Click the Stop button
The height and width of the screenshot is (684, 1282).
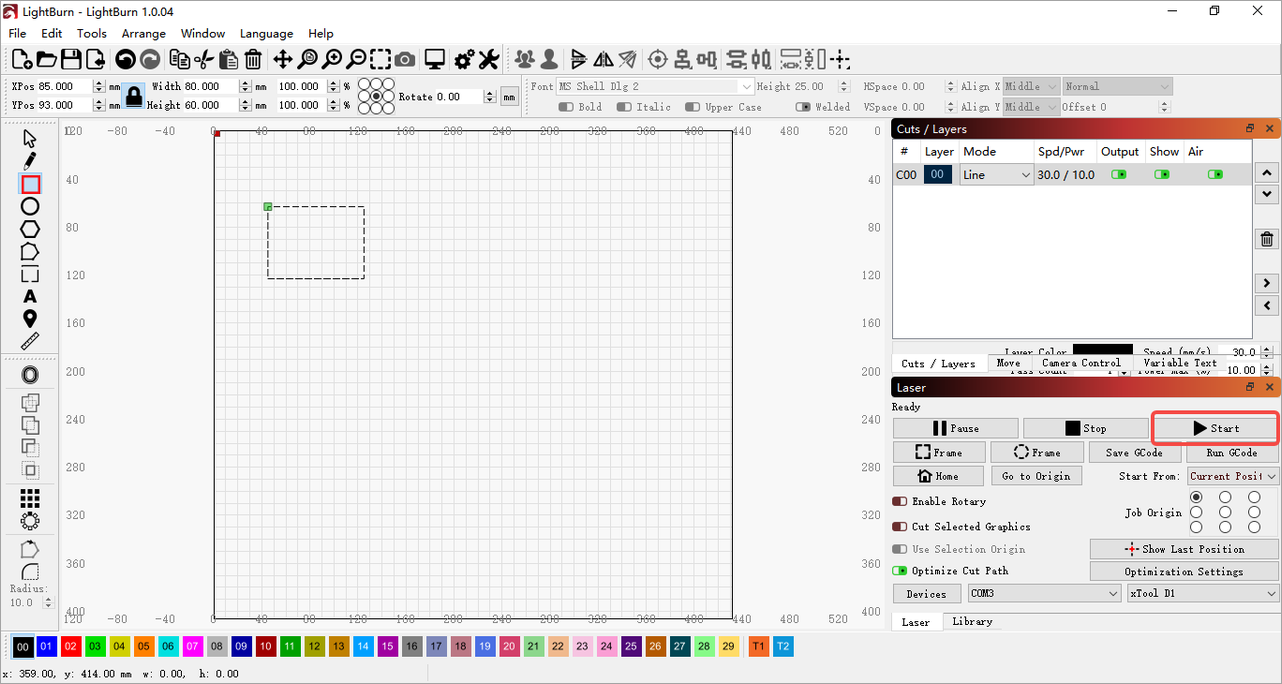(x=1085, y=428)
